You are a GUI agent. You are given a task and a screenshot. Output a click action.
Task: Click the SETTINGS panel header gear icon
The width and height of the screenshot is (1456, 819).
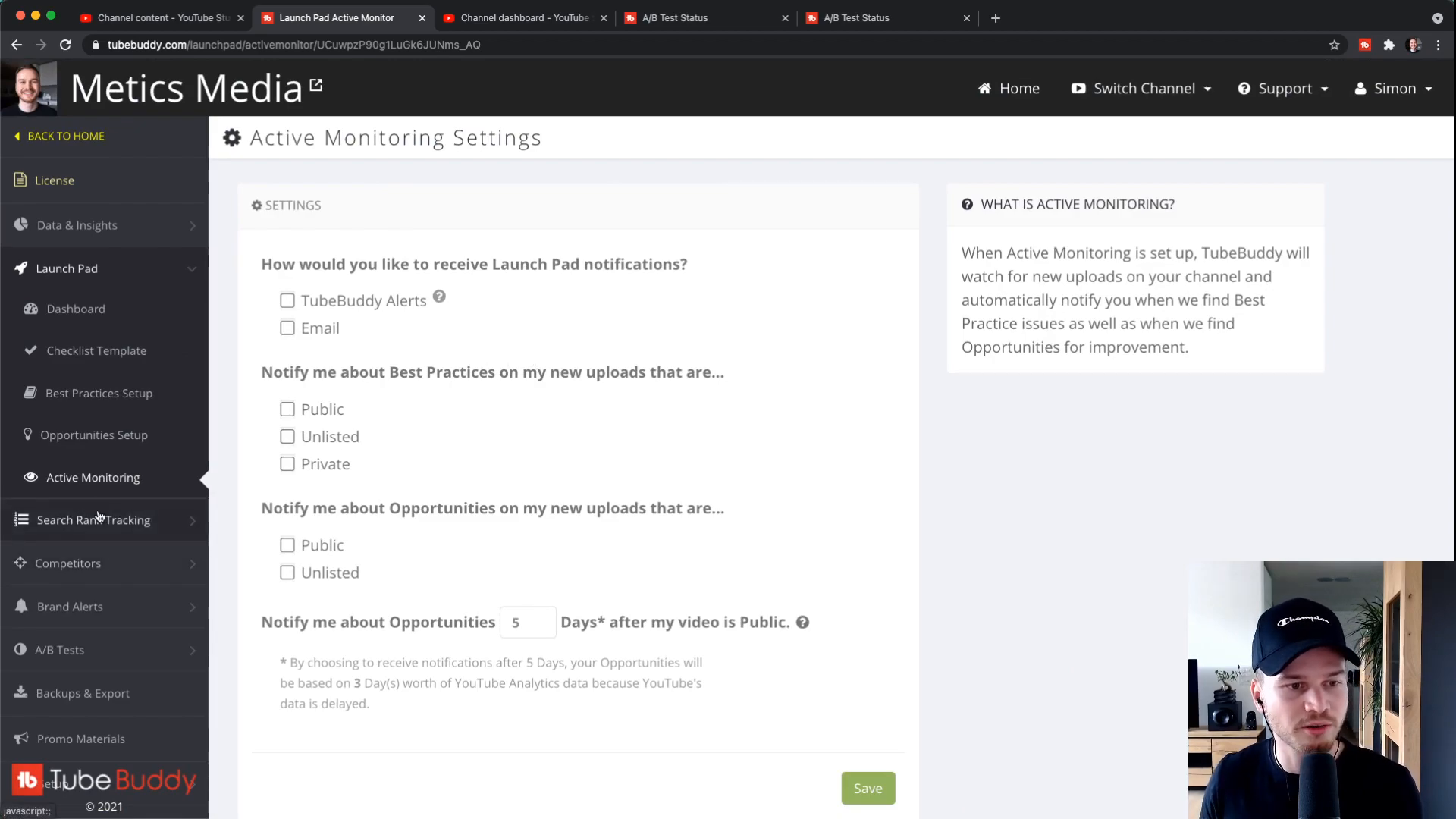(x=257, y=205)
